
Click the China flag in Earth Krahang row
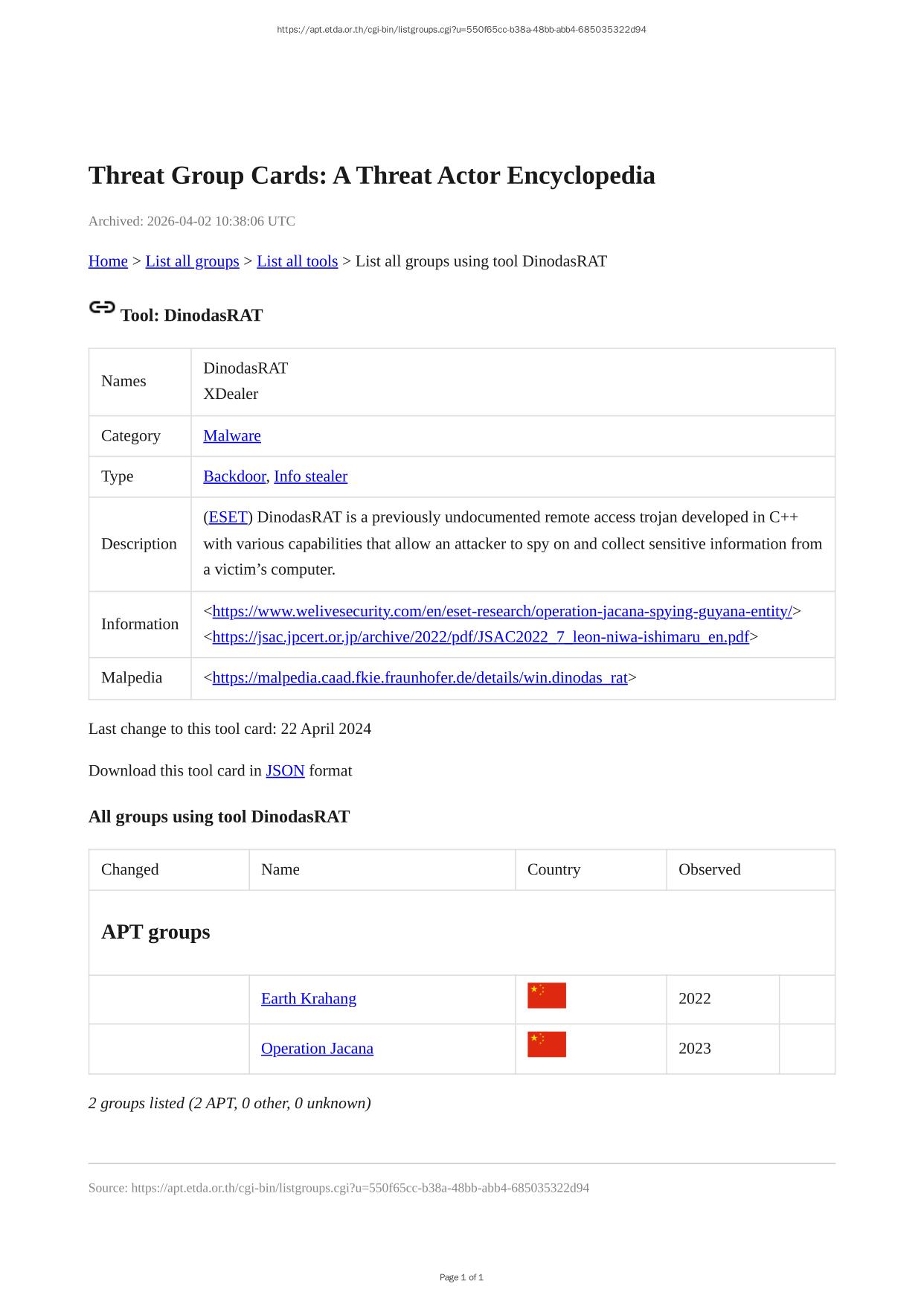click(546, 996)
